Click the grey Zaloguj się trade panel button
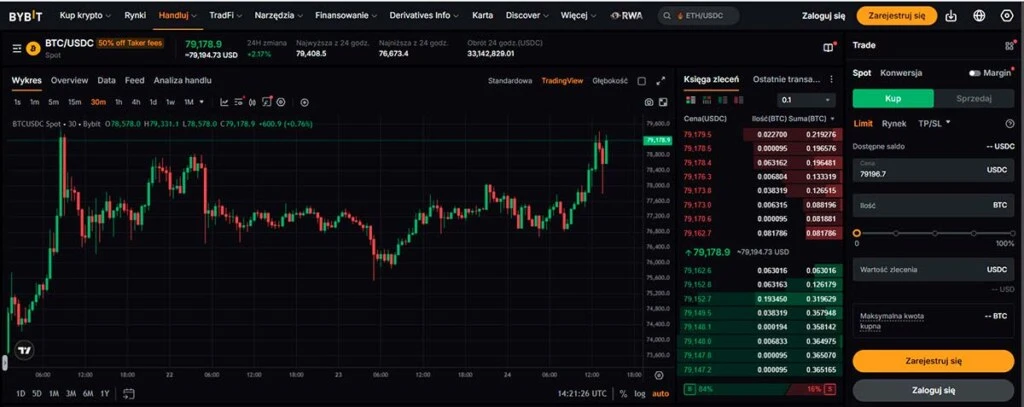1024x407 pixels. [x=933, y=391]
